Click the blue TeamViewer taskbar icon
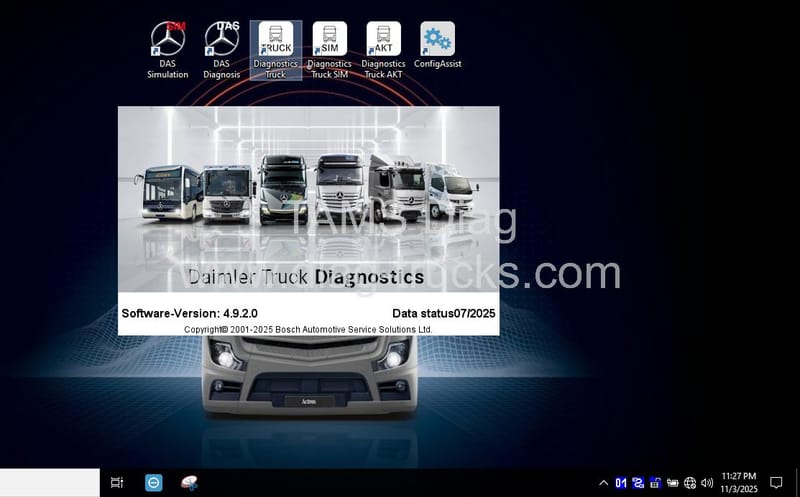 (154, 483)
